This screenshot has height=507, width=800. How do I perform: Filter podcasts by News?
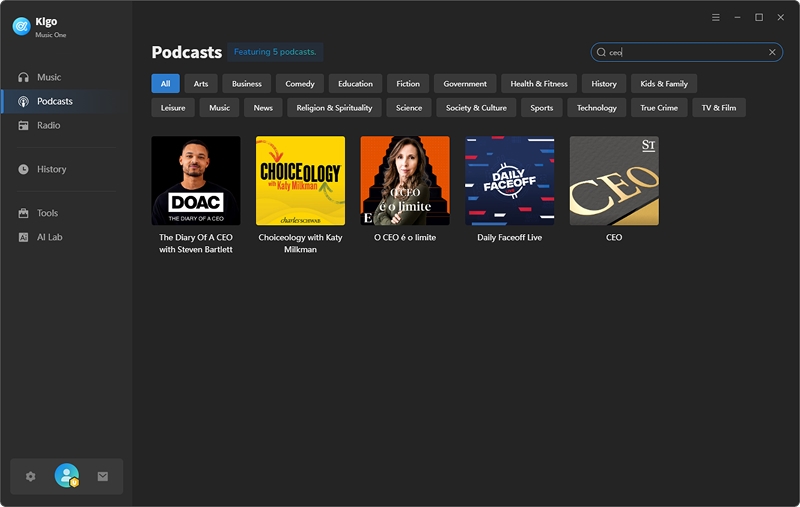pyautogui.click(x=263, y=108)
